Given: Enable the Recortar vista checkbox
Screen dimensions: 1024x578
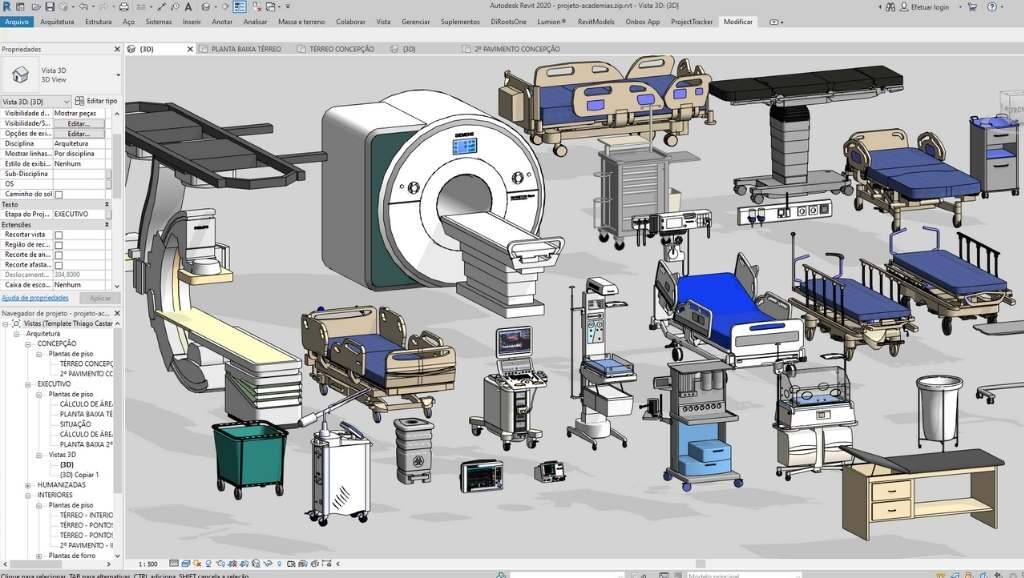Looking at the screenshot, I should [59, 235].
